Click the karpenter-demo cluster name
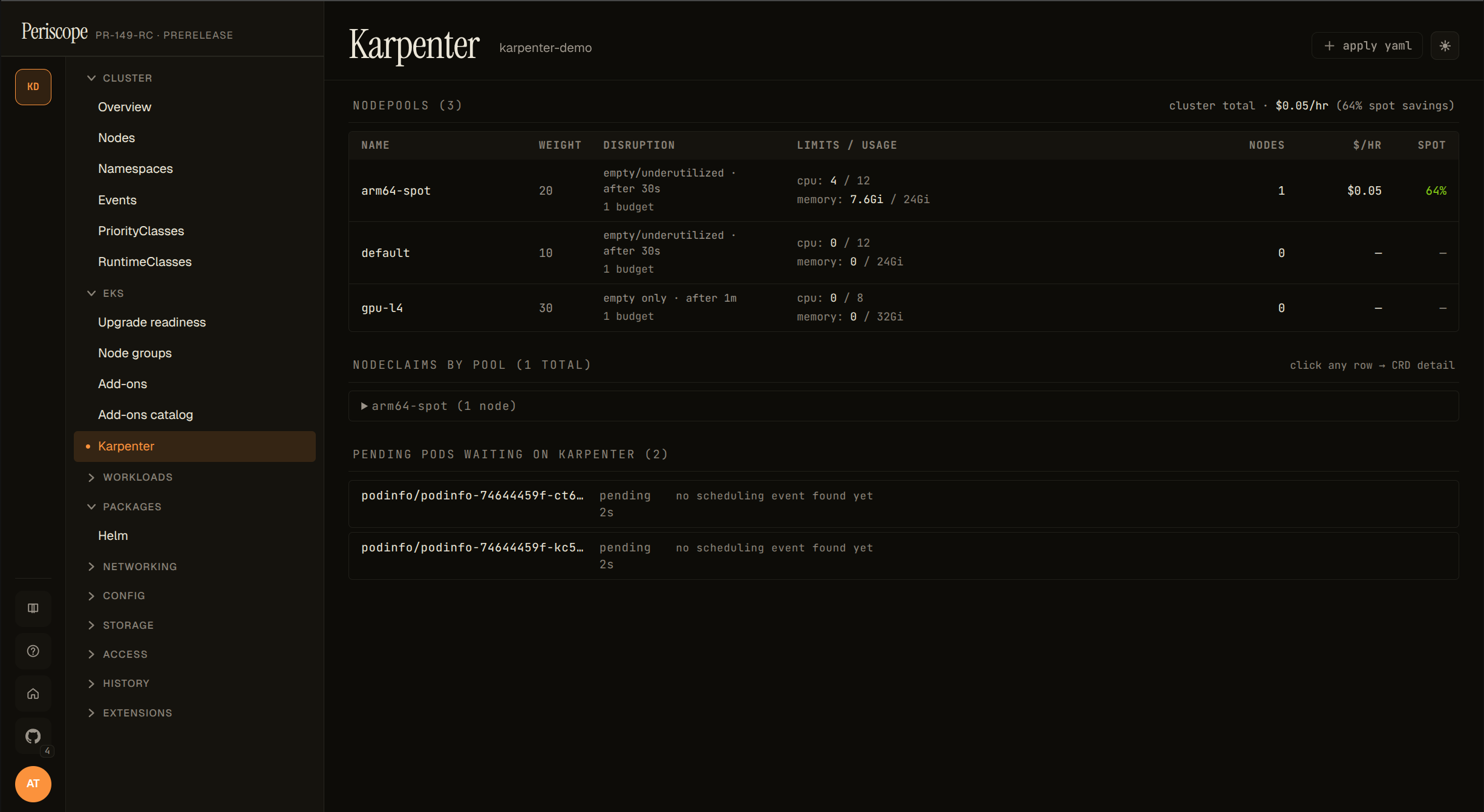The height and width of the screenshot is (812, 1484). coord(545,48)
